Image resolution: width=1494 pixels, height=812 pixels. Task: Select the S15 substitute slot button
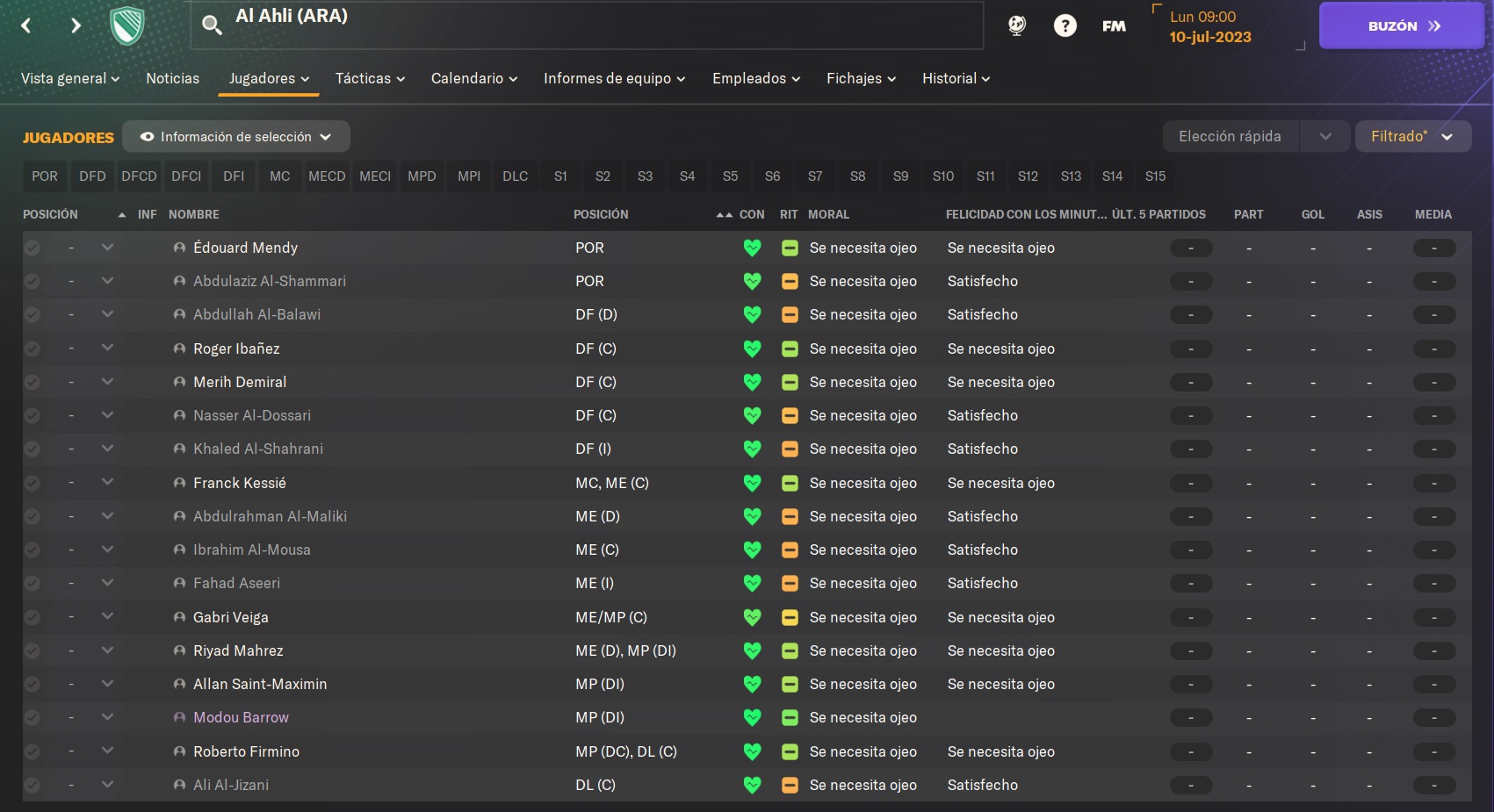pos(1155,176)
